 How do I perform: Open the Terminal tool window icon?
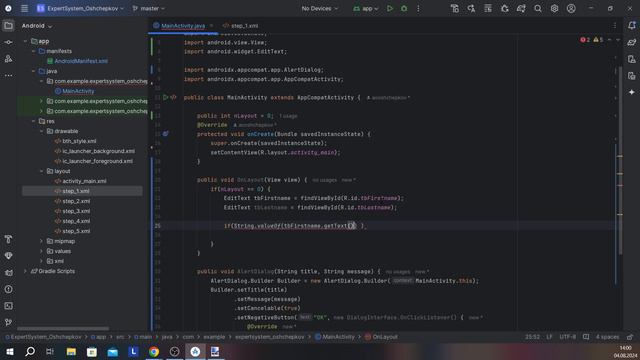tap(8, 306)
